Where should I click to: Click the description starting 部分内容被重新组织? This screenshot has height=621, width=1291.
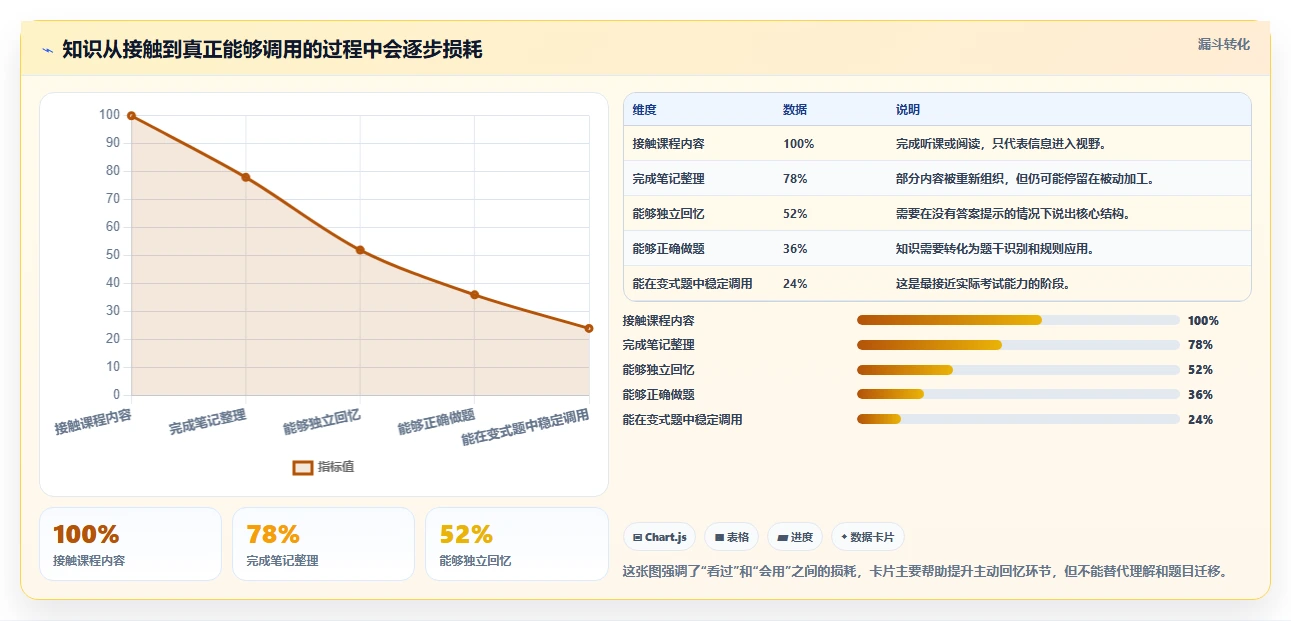click(x=1025, y=179)
